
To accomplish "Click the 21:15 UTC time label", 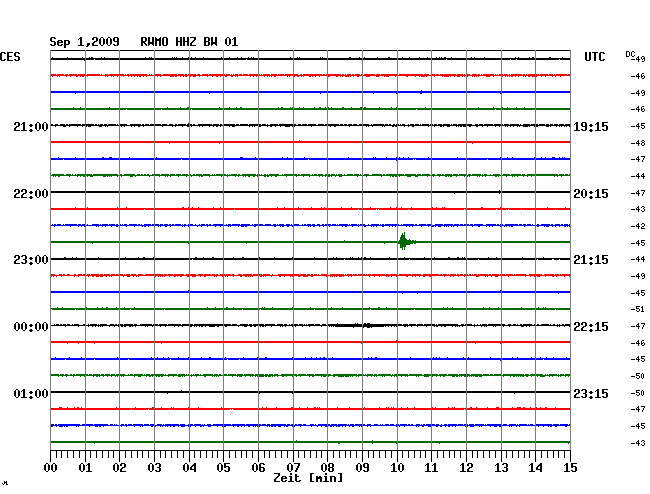I will pyautogui.click(x=591, y=260).
